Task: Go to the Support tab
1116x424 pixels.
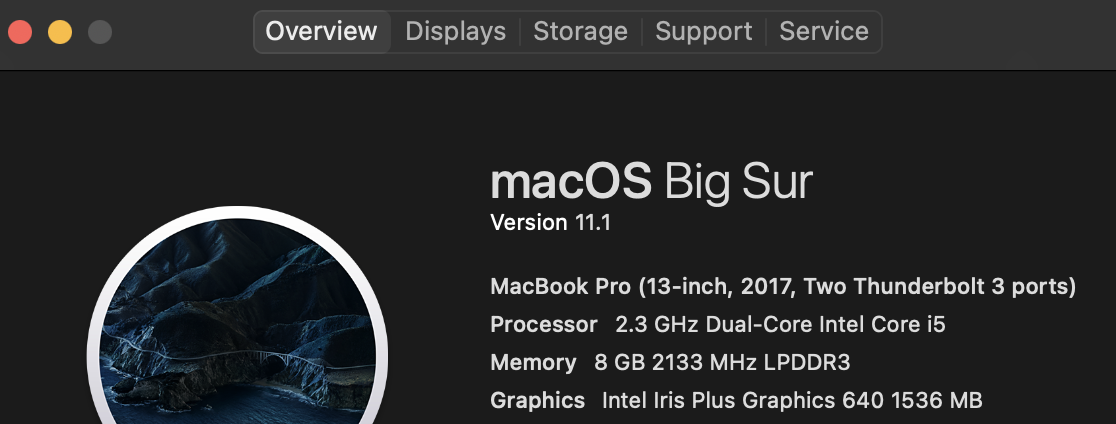Action: pos(703,32)
